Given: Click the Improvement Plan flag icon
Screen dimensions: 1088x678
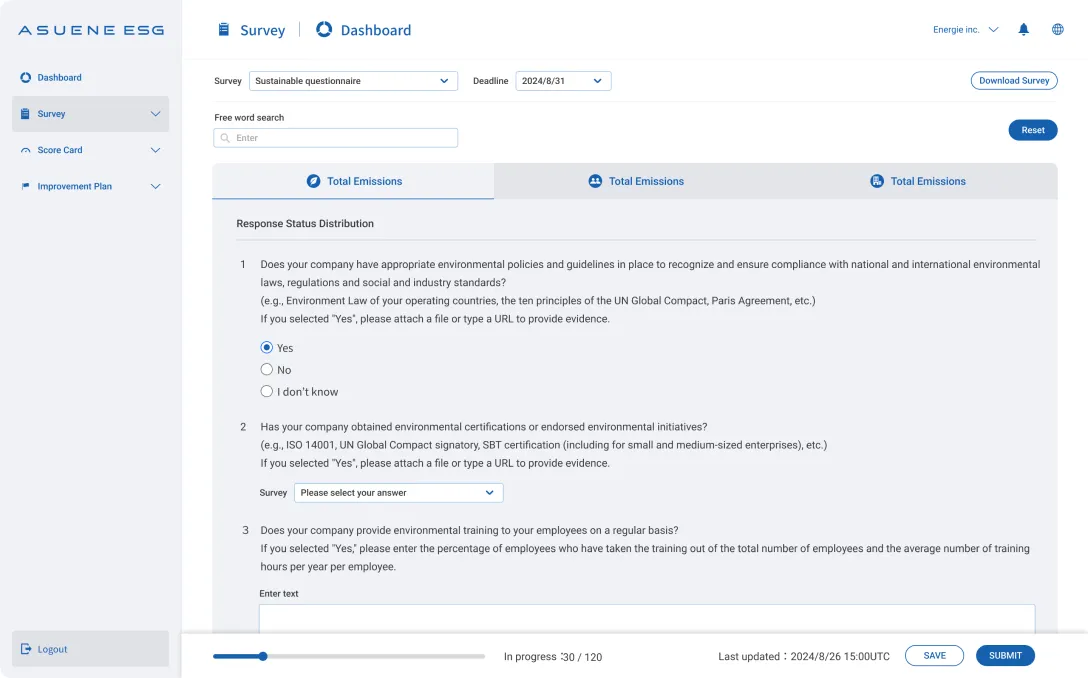Looking at the screenshot, I should [x=25, y=187].
